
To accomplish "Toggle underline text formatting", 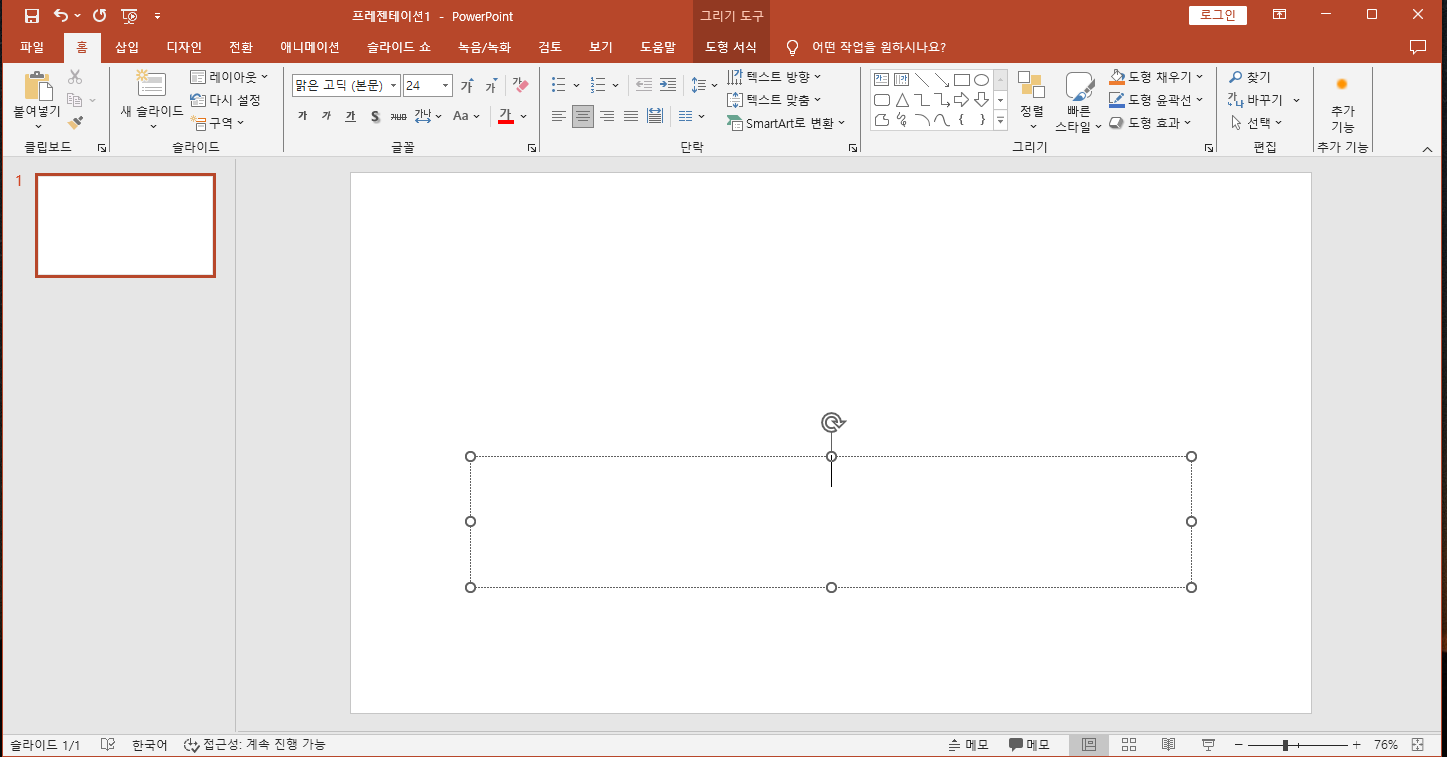I will [x=350, y=116].
